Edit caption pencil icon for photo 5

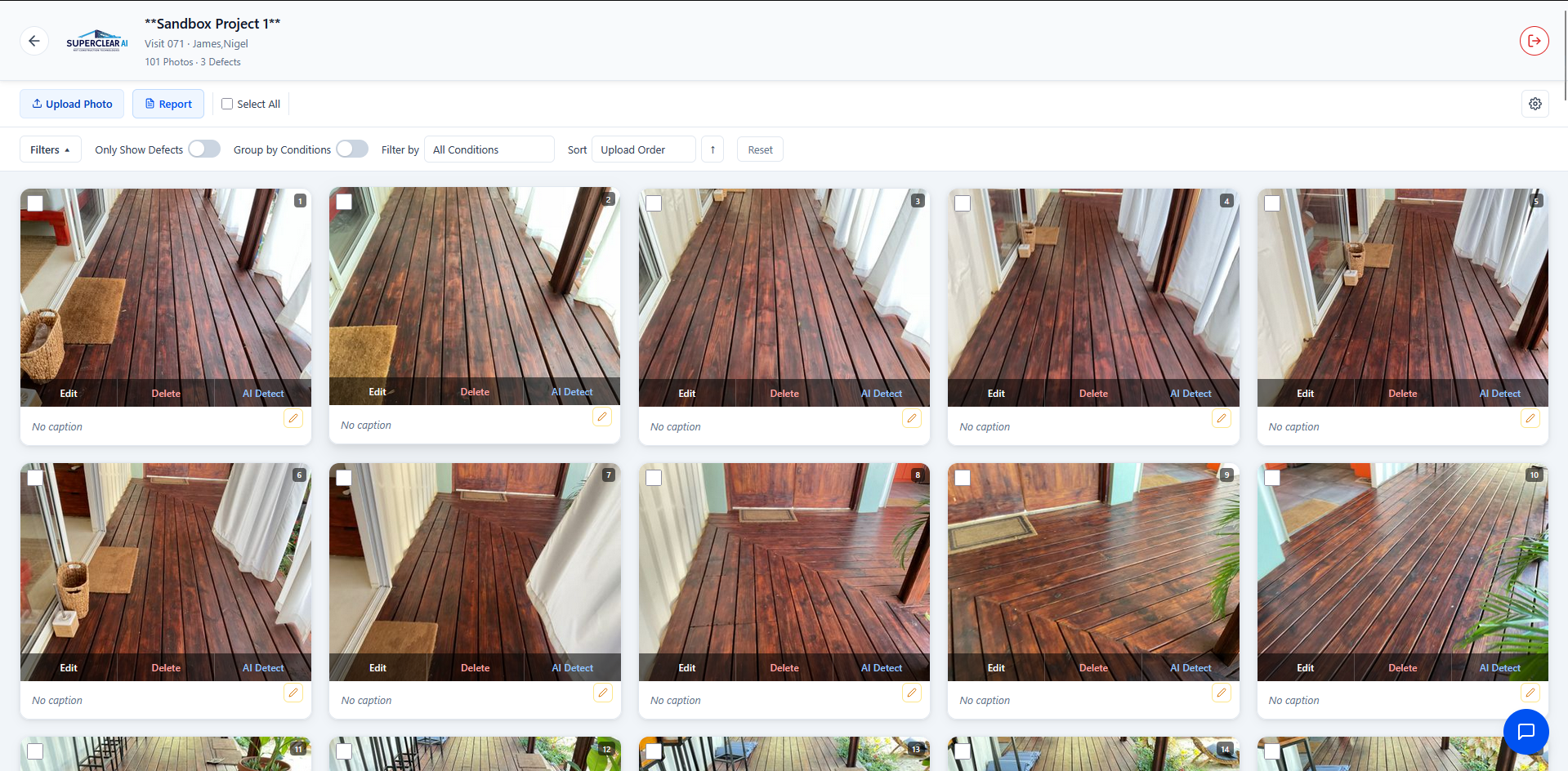point(1530,418)
